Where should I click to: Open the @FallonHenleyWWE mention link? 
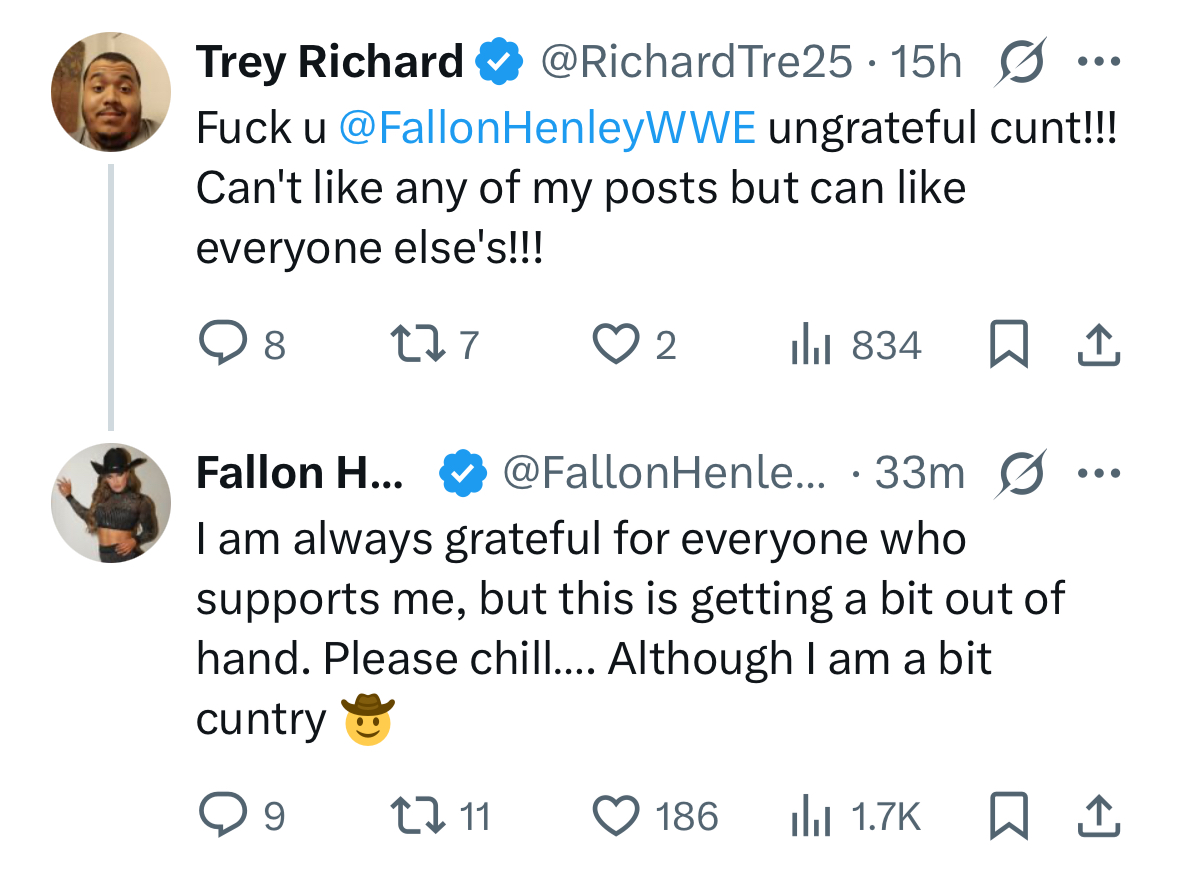point(547,128)
